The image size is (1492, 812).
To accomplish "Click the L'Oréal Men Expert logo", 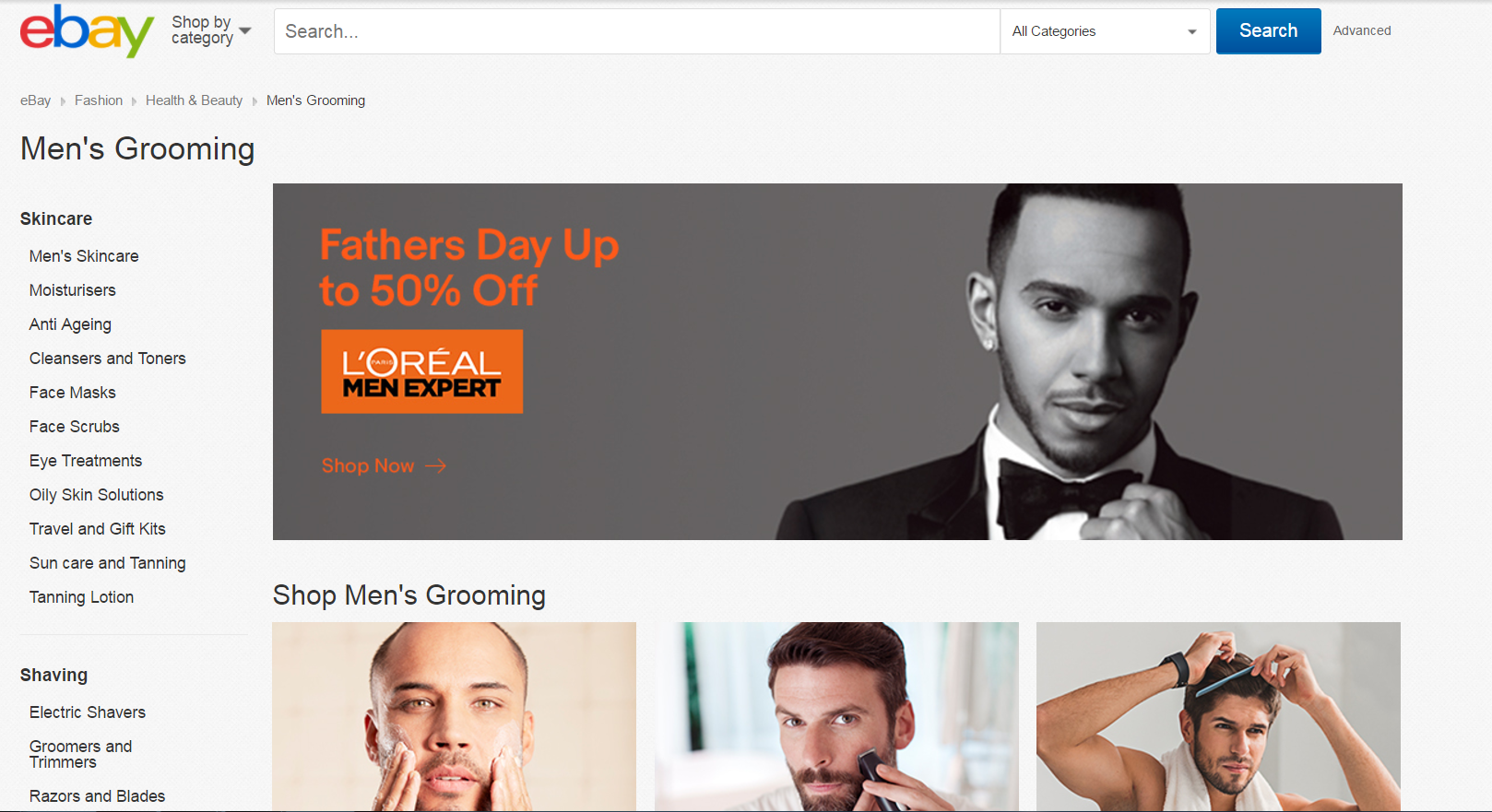I will click(421, 371).
